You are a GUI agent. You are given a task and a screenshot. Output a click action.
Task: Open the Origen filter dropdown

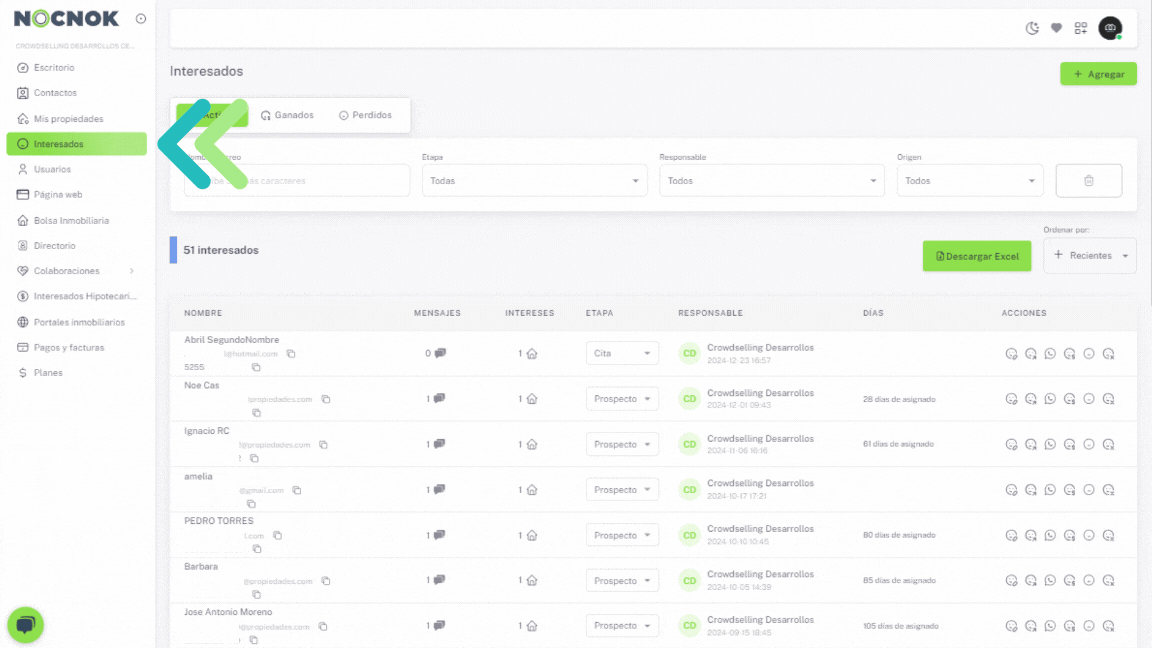point(970,181)
